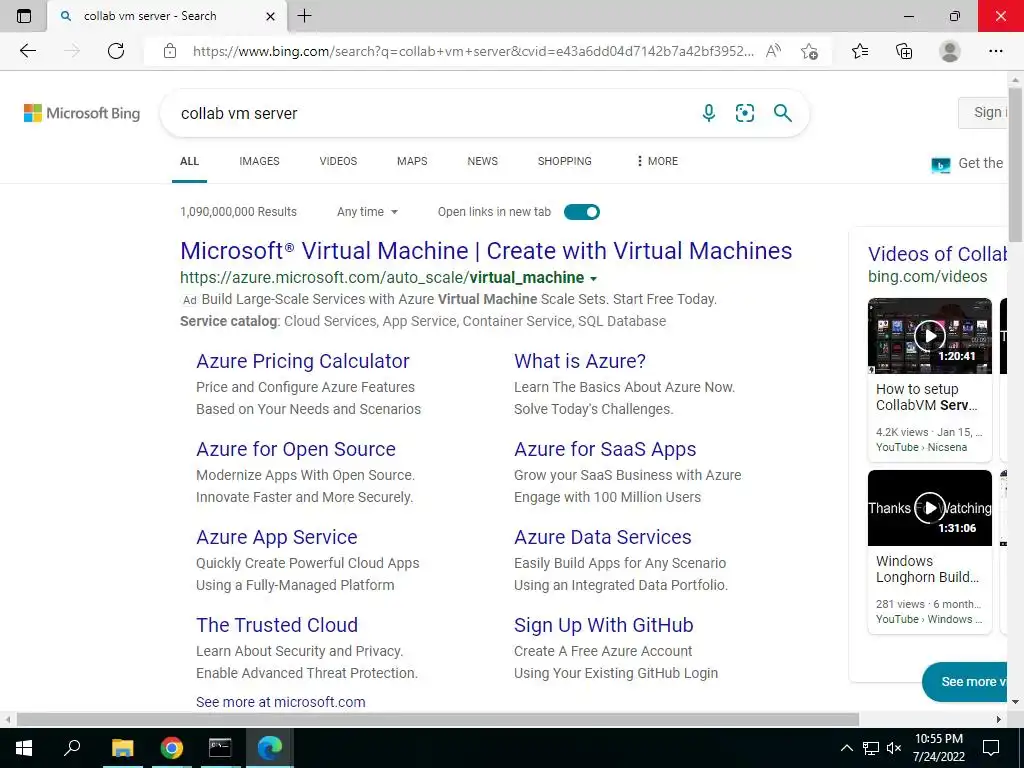This screenshot has width=1024, height=768.
Task: Open 'Azure for SaaS Apps' link
Action: 605,449
